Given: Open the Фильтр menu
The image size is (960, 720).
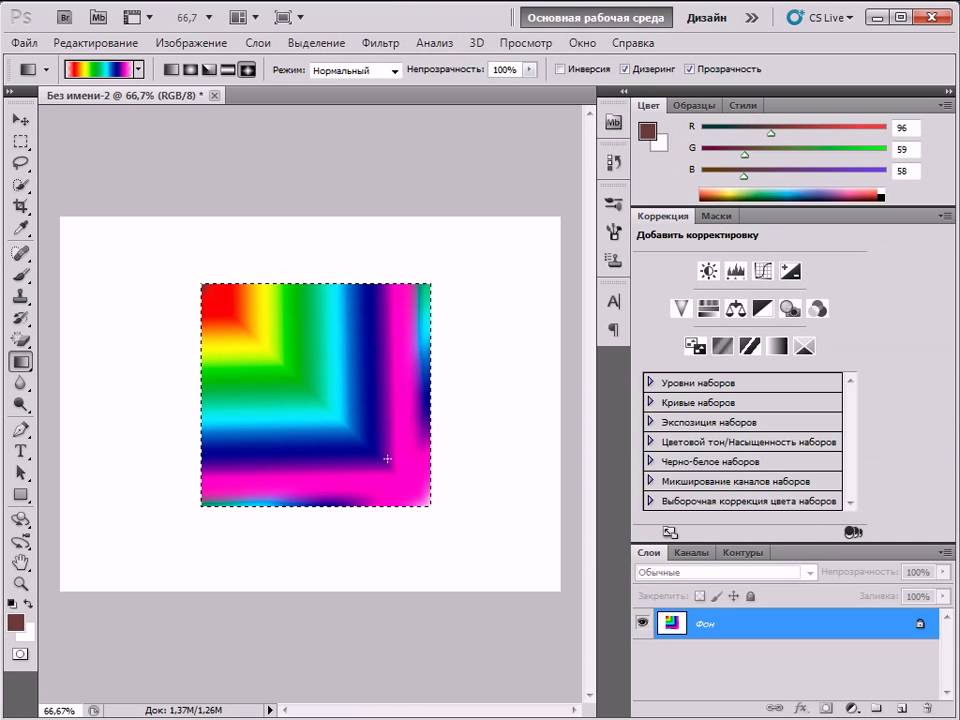Looking at the screenshot, I should (380, 43).
